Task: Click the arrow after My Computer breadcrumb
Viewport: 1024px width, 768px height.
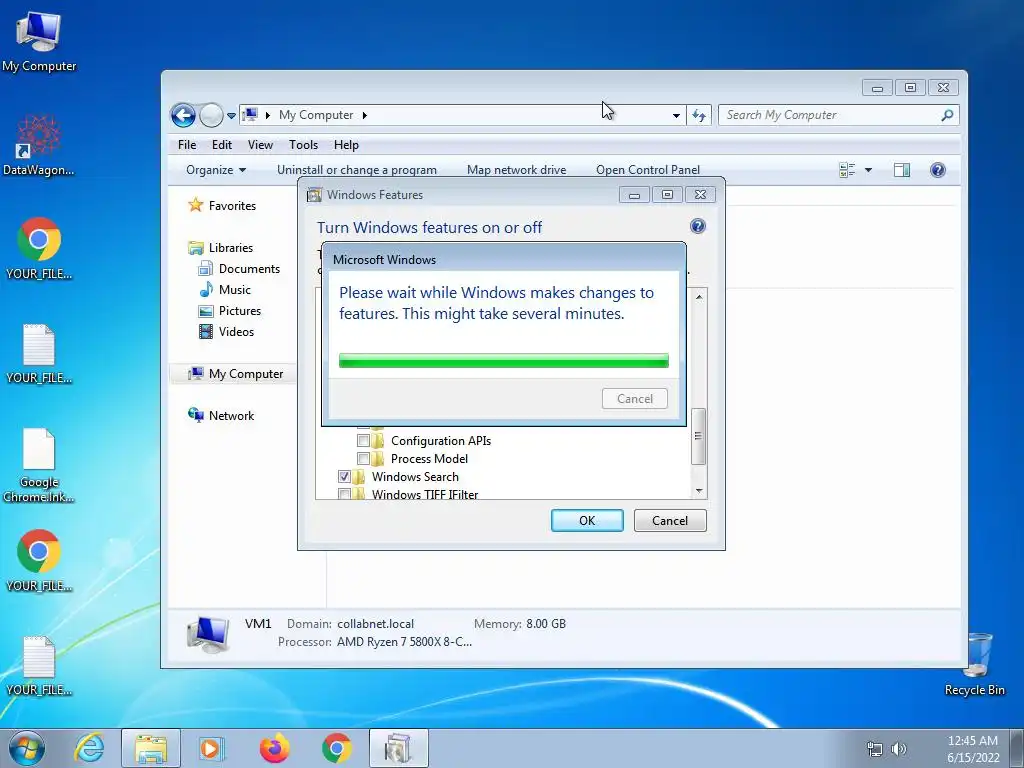Action: coord(364,116)
